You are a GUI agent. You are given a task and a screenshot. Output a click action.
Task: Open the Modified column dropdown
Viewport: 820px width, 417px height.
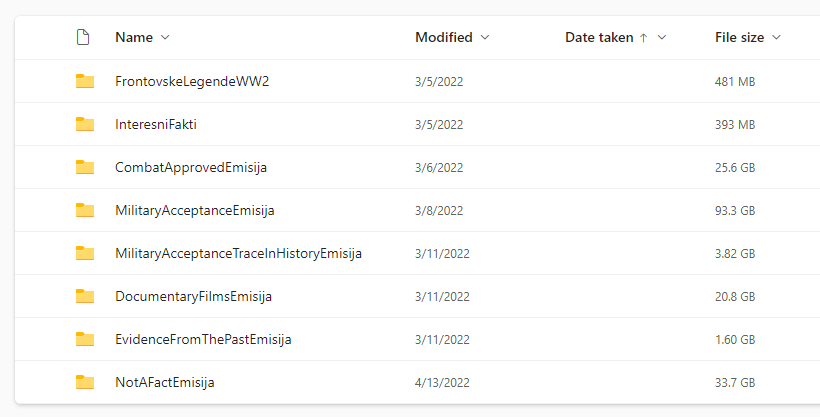pyautogui.click(x=485, y=38)
